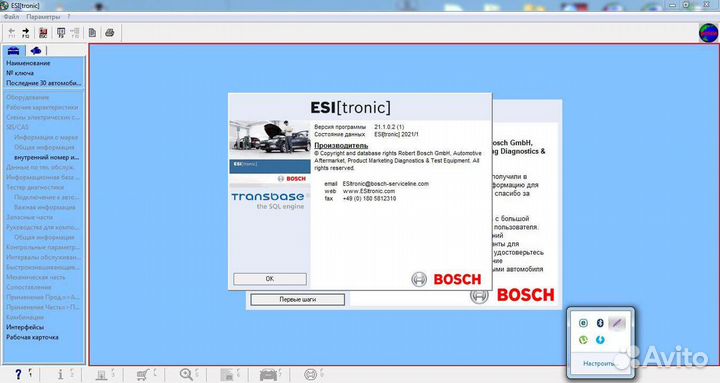This screenshot has width=720, height=383.
Task: Click the green uTorrent icon in tray popup
Action: [x=583, y=340]
